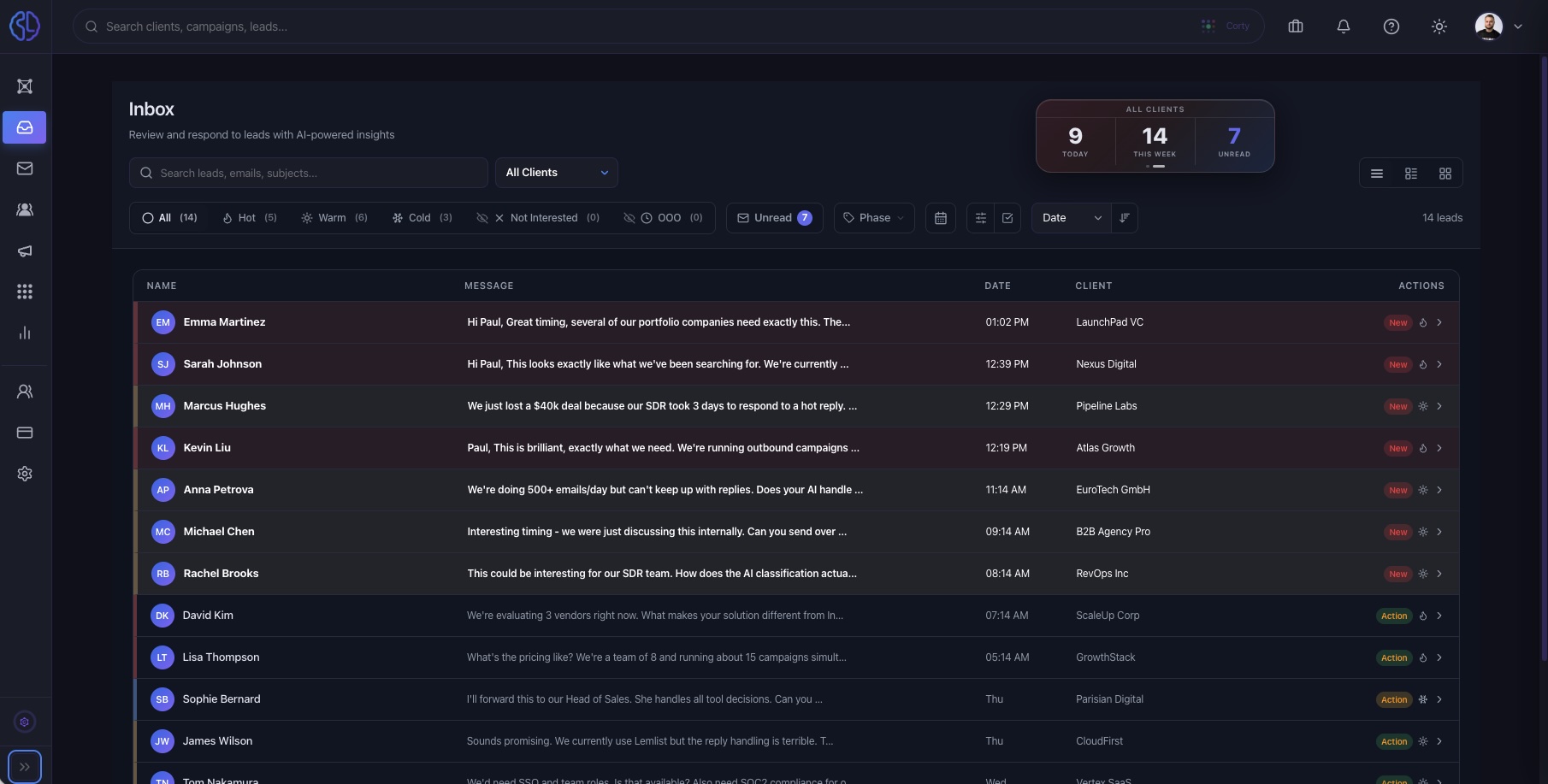Click the purple circular icon above sidebar expander

click(25, 722)
